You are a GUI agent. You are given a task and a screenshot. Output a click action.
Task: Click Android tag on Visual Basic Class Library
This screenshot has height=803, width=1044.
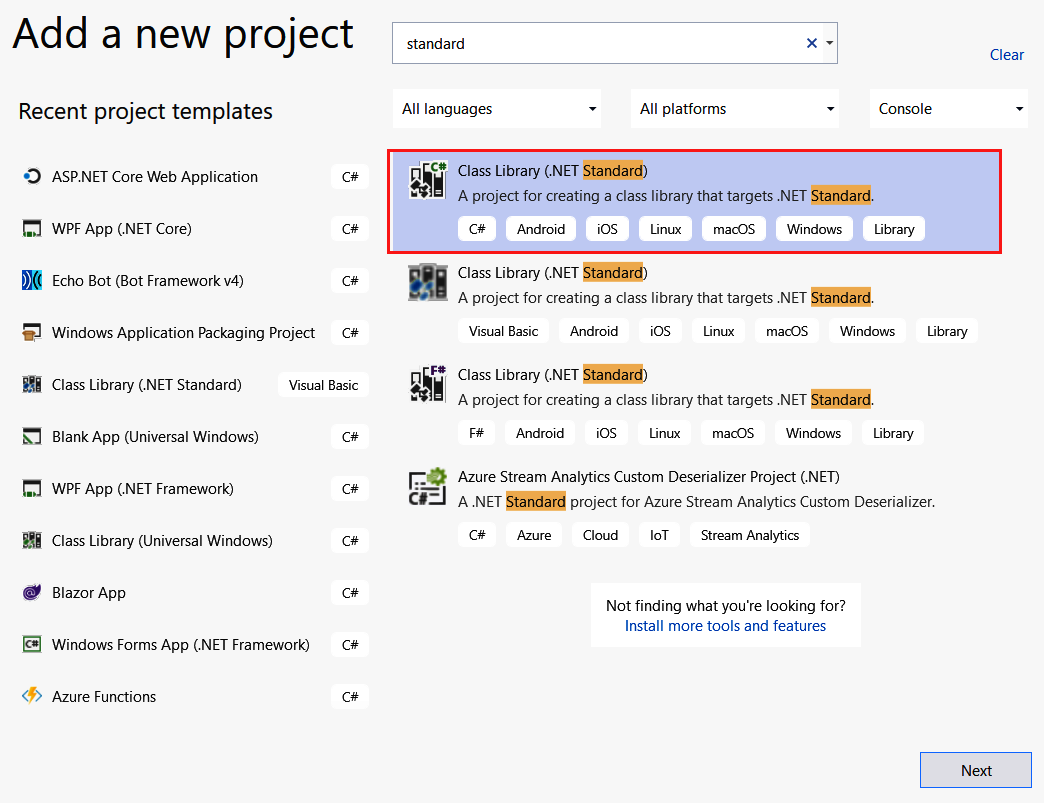point(594,331)
